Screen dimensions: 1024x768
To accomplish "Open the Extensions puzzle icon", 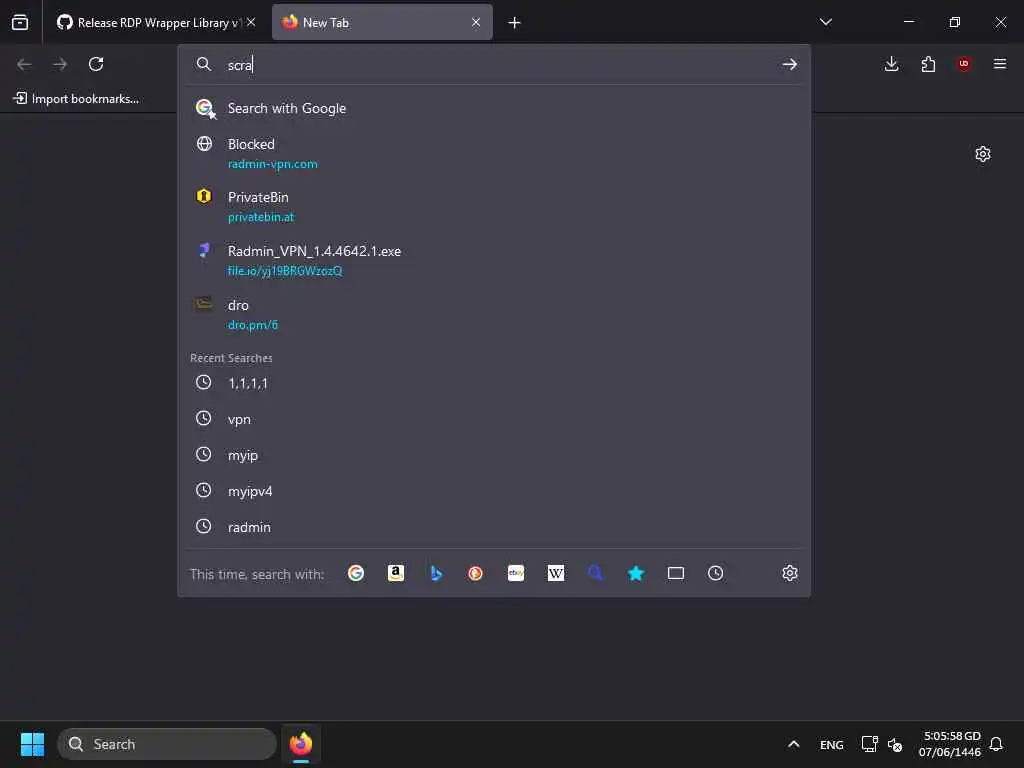I will click(928, 64).
